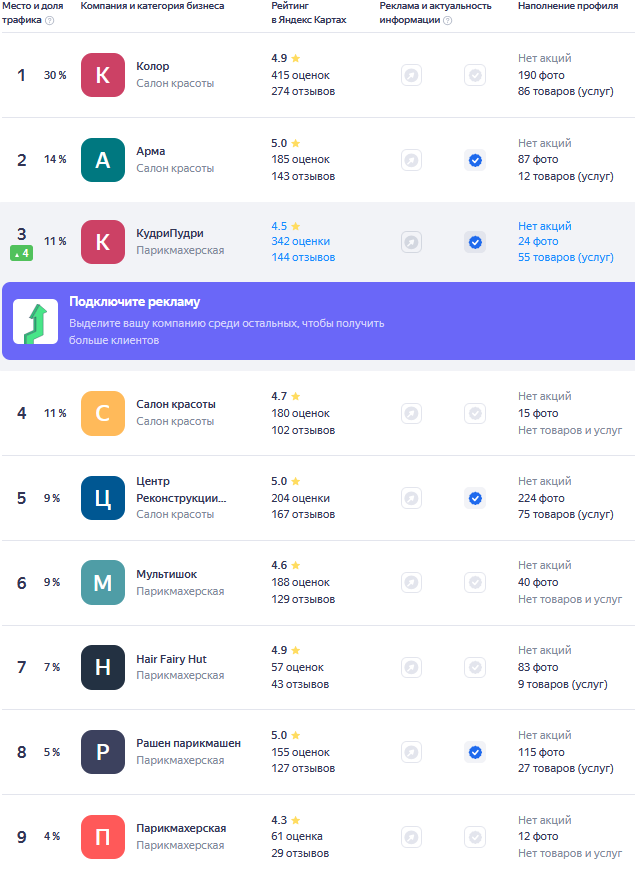
Task: Click the '86 товаров (услуг)' text
Action: pos(565,92)
